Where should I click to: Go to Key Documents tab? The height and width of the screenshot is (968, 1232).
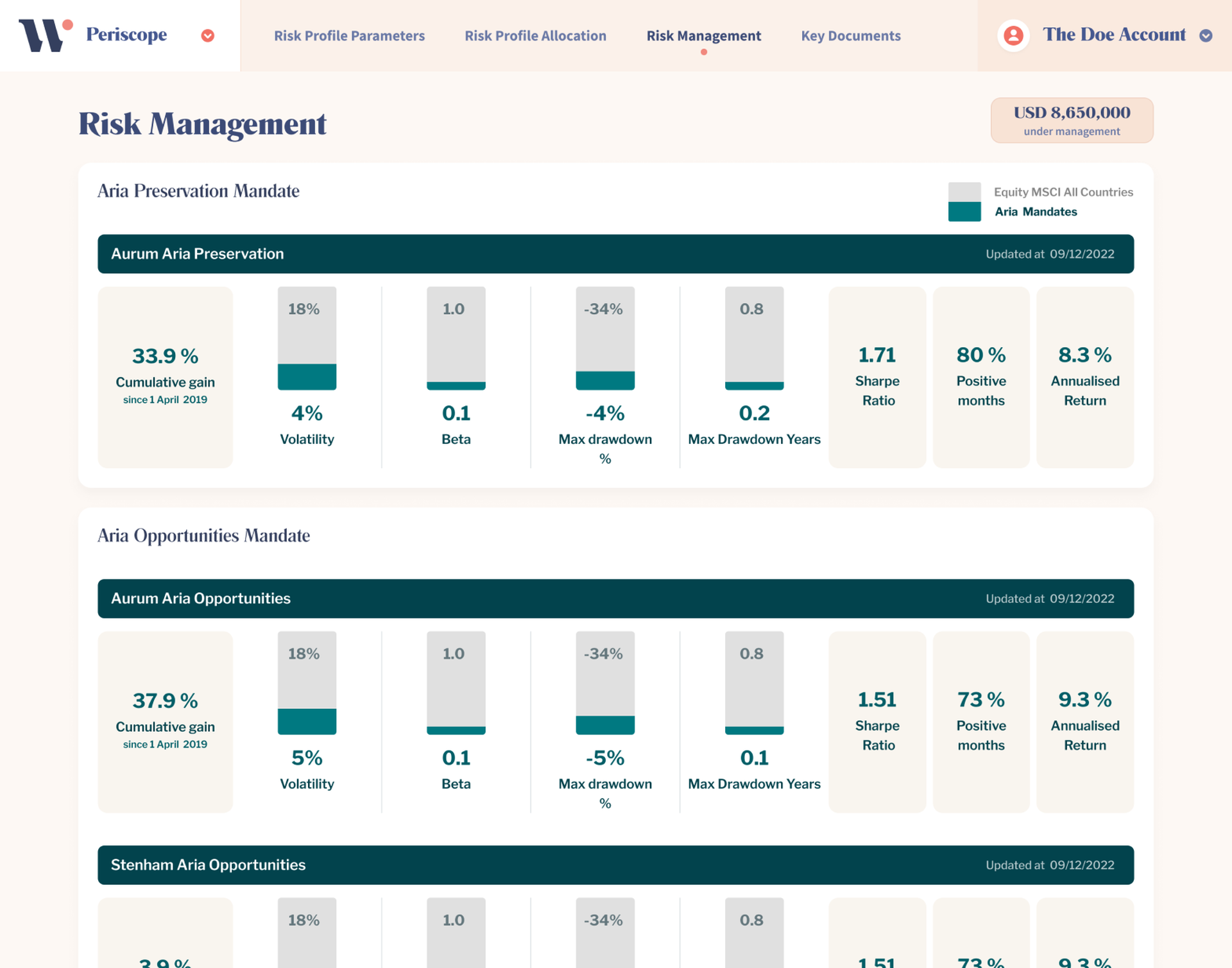[x=850, y=36]
